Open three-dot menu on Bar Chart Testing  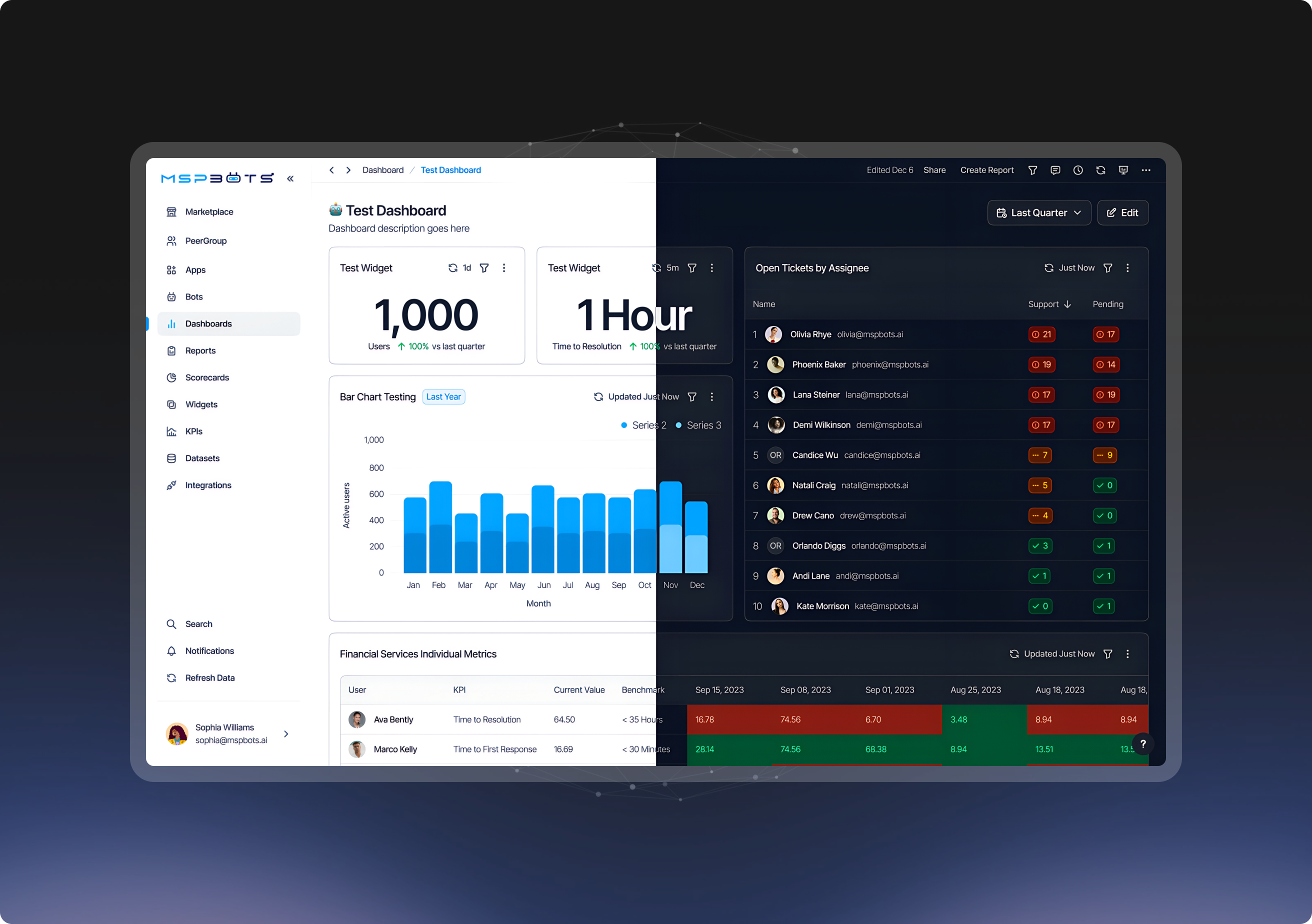pyautogui.click(x=712, y=396)
